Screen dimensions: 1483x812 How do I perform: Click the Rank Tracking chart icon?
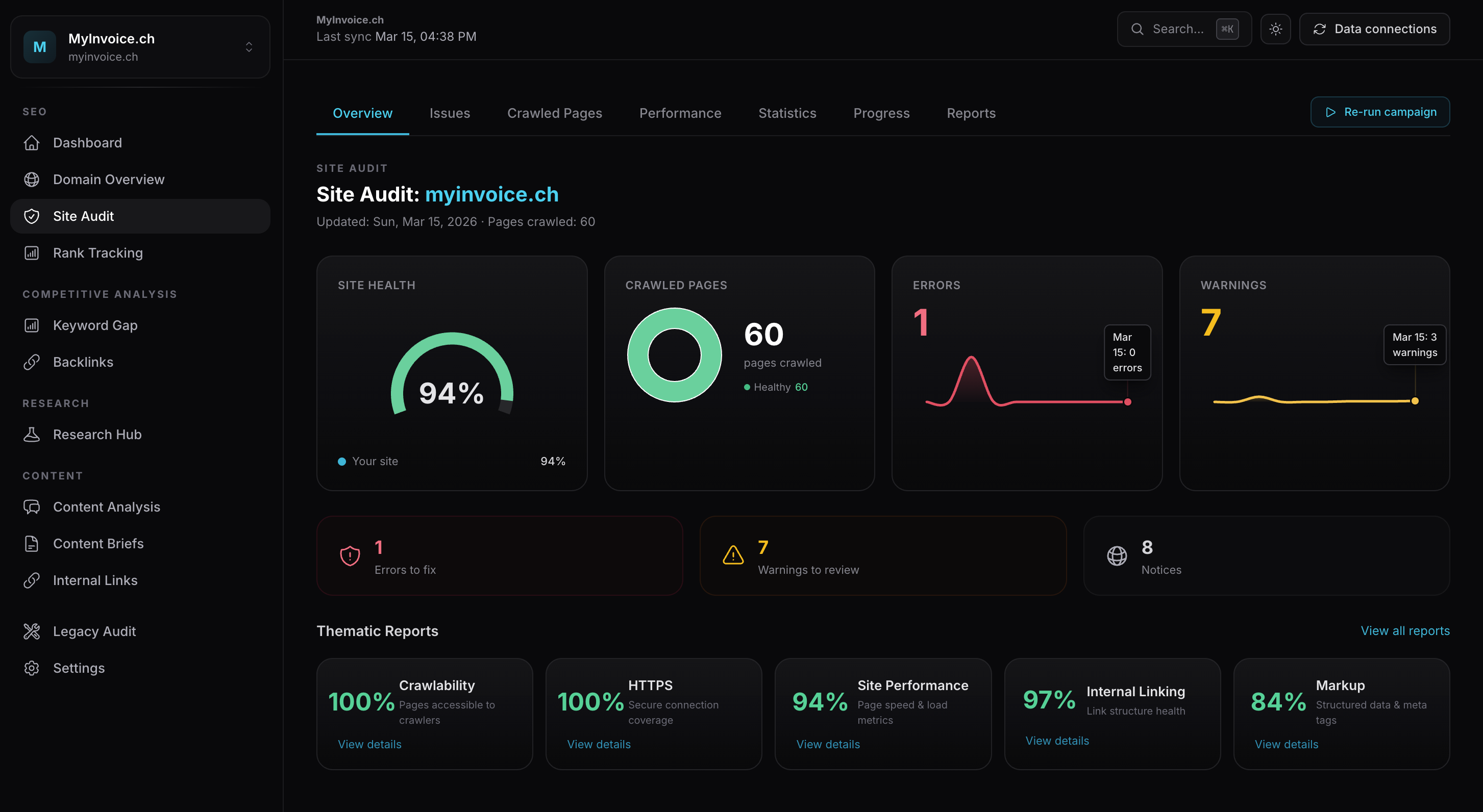point(32,252)
